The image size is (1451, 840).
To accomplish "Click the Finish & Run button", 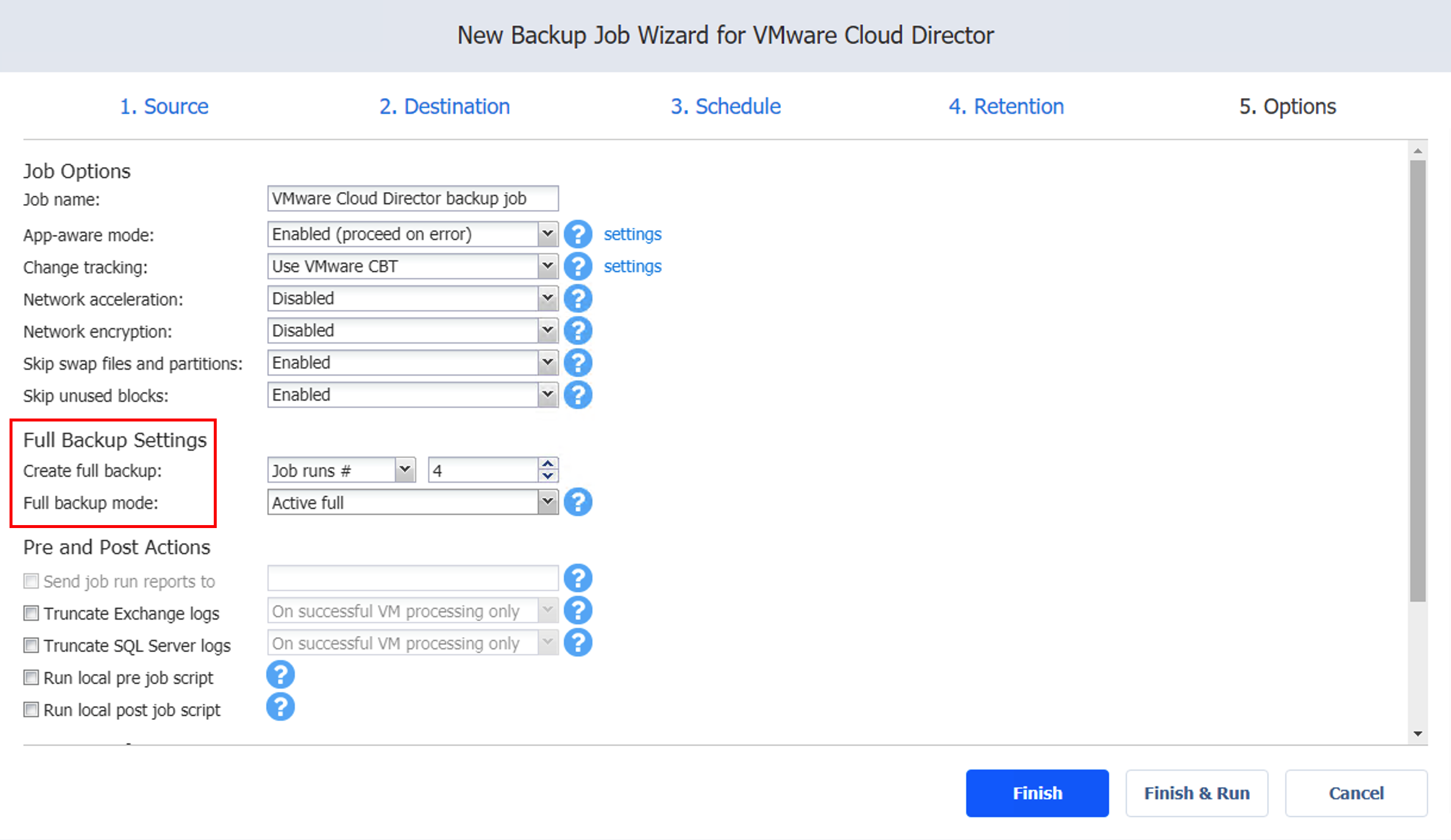I will click(x=1197, y=793).
